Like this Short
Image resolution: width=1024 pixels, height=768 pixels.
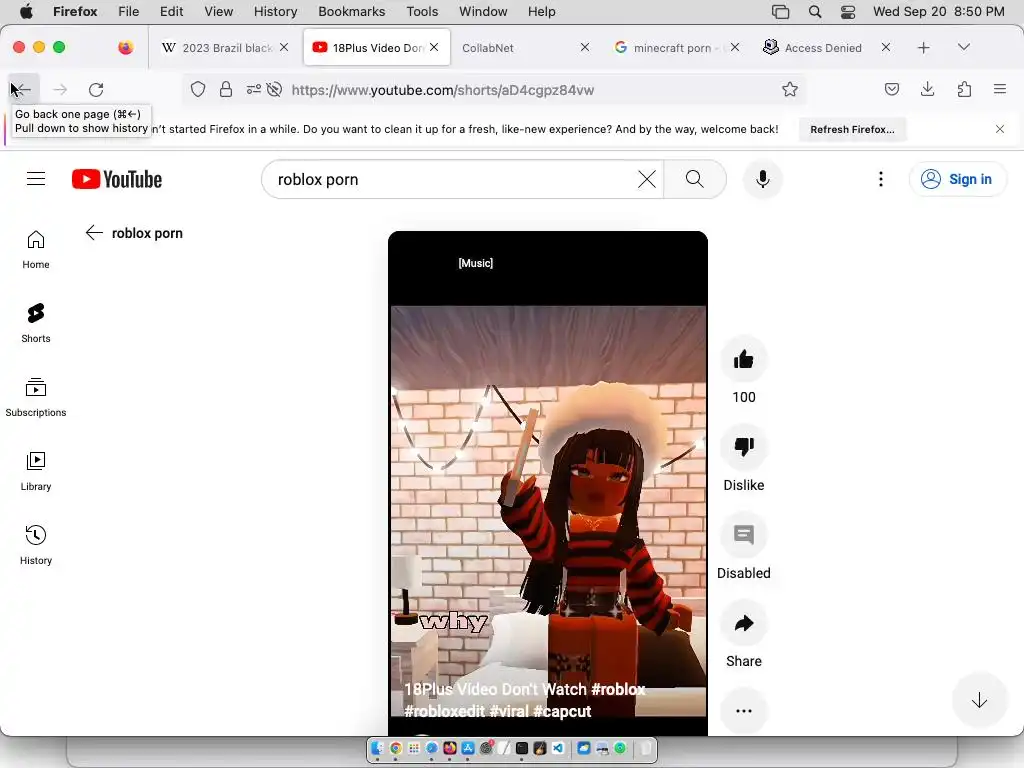tap(743, 359)
